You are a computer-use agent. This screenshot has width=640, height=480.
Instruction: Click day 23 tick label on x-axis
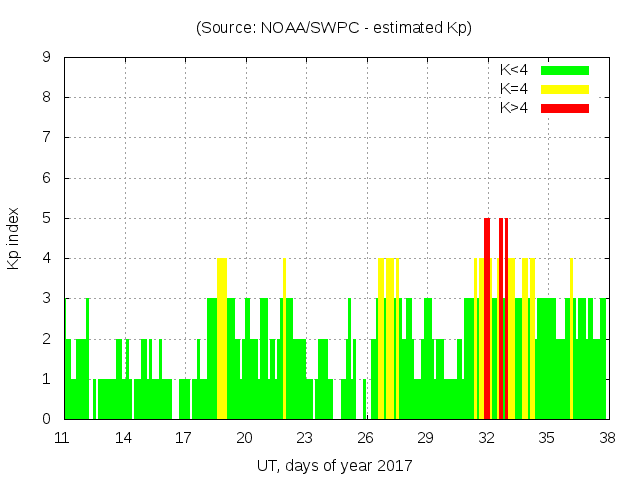point(305,438)
